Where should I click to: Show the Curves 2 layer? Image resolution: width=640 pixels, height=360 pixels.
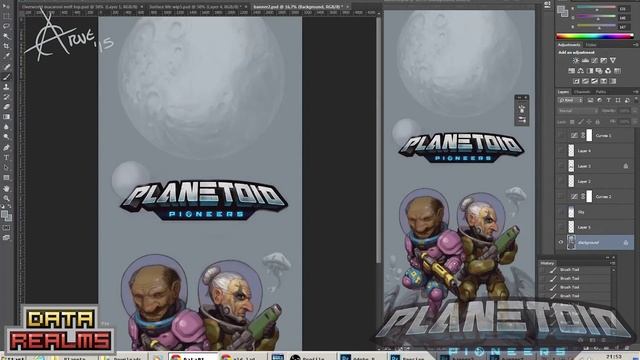point(561,197)
